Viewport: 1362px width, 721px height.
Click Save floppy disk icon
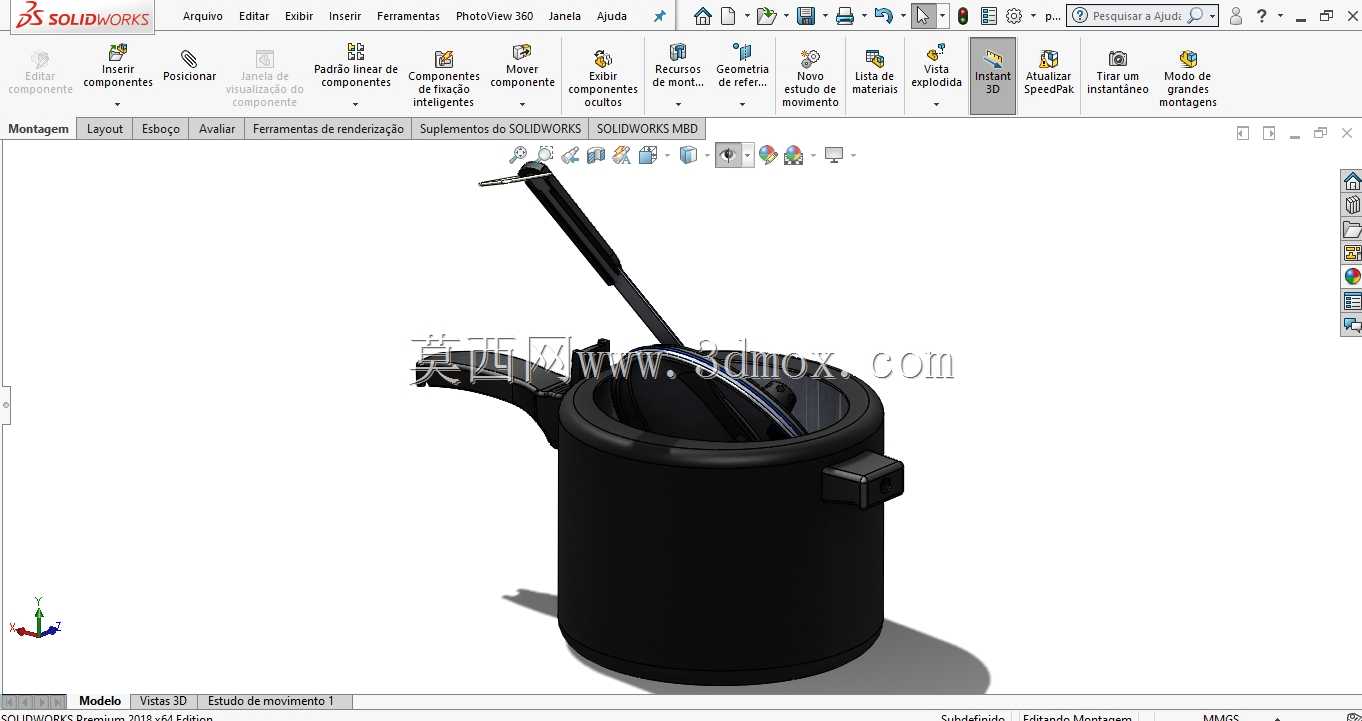point(805,16)
